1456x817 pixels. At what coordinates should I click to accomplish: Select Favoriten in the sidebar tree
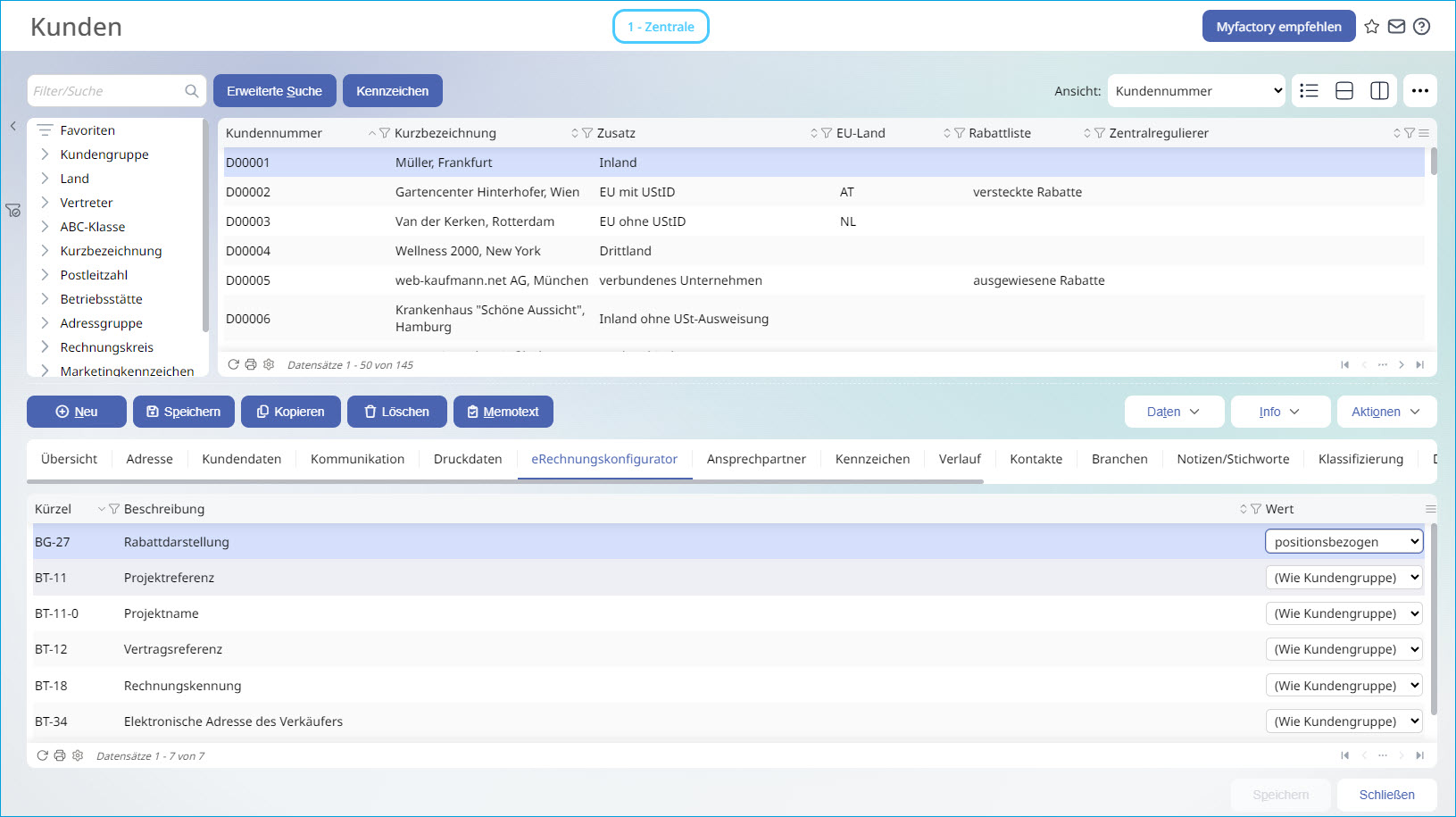click(87, 130)
